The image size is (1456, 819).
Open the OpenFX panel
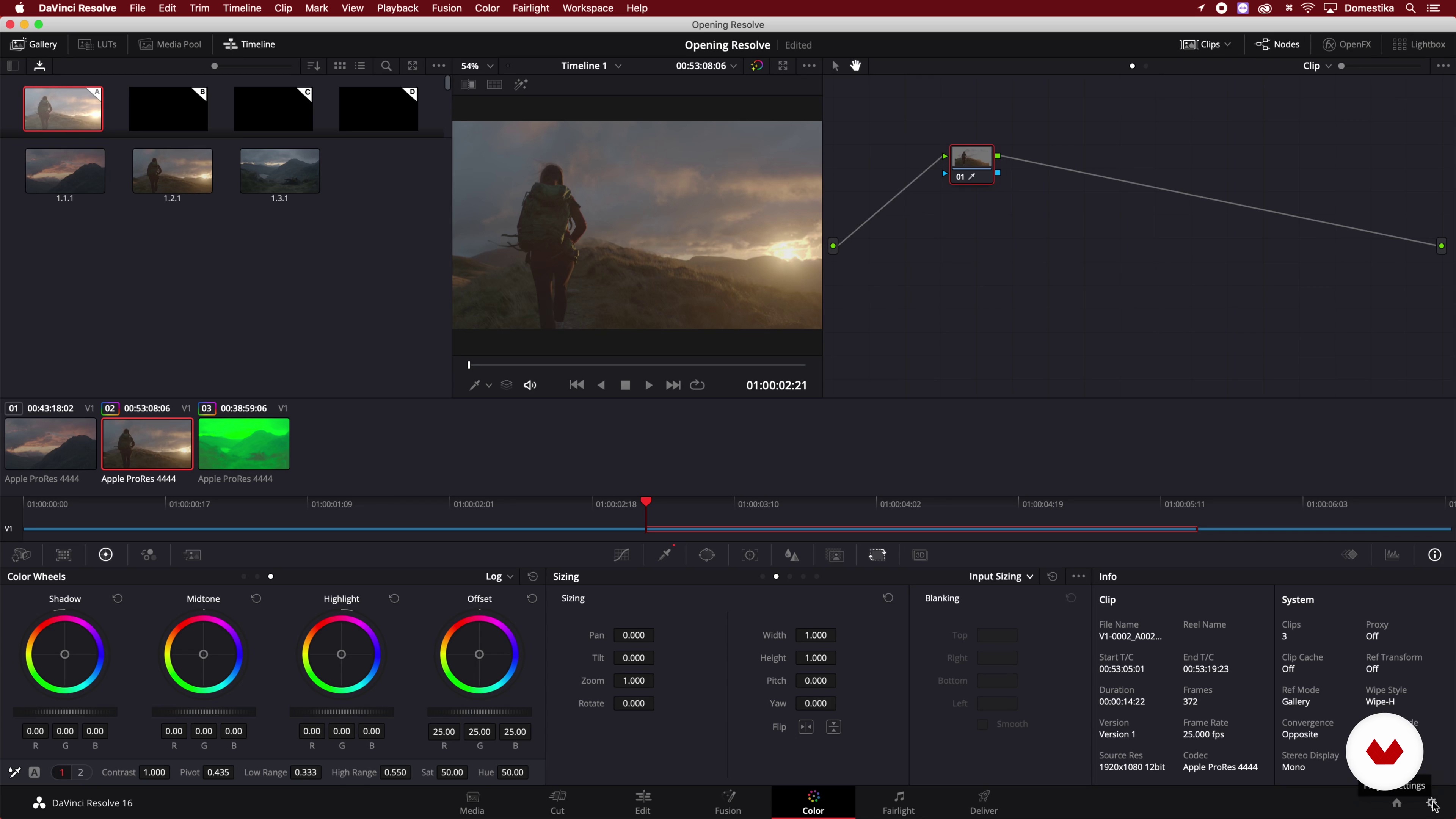1348,45
